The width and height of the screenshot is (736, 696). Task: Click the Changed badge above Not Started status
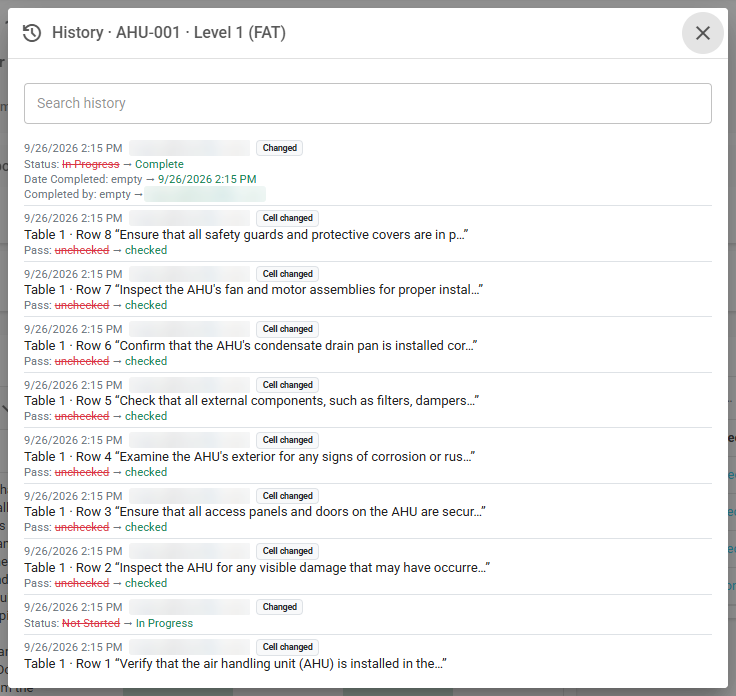279,607
